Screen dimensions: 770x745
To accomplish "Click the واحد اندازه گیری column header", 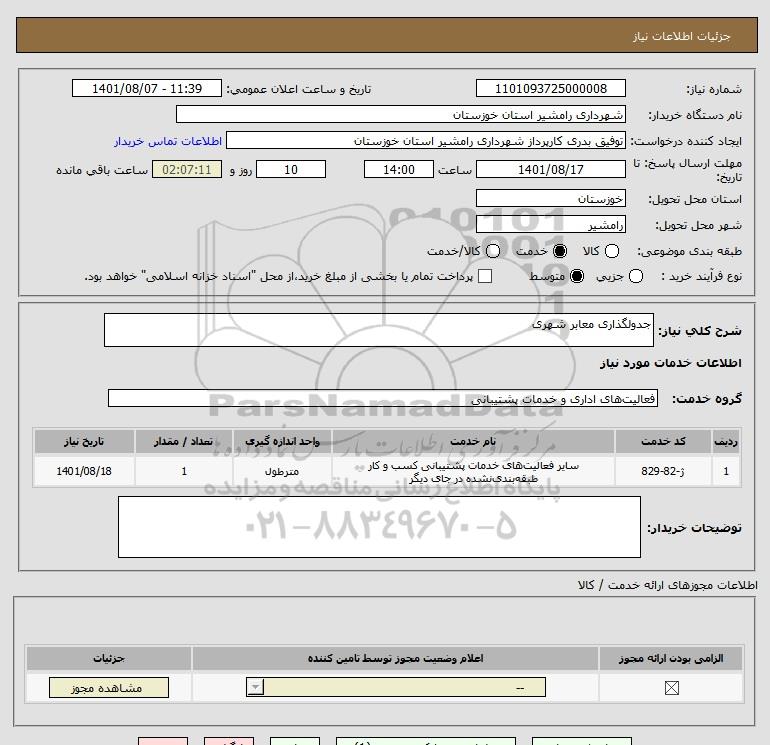I will tap(282, 441).
